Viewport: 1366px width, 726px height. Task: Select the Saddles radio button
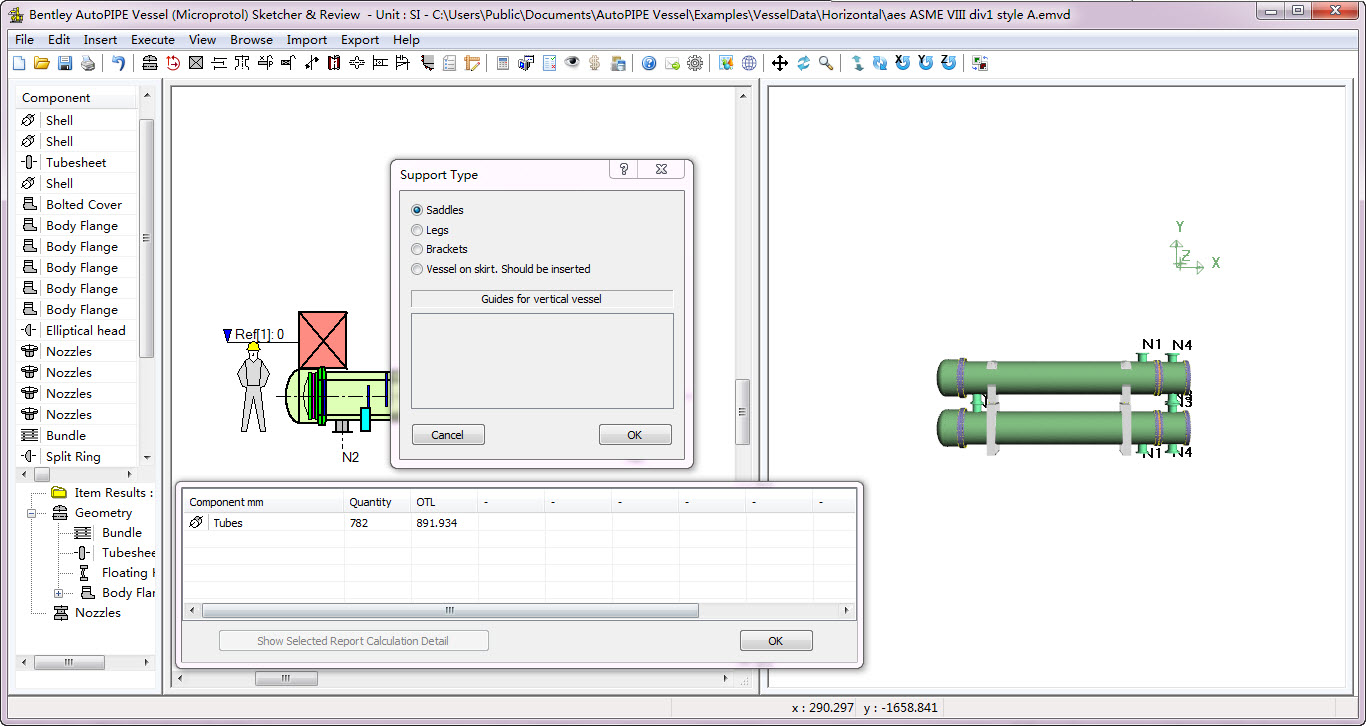pyautogui.click(x=417, y=210)
